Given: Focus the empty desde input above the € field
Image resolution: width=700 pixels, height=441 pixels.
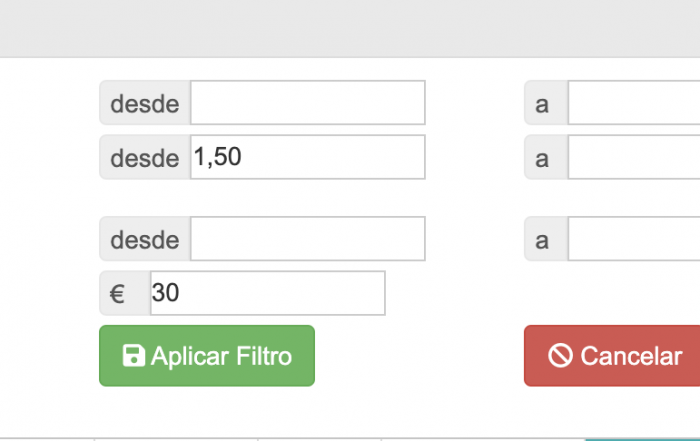Looking at the screenshot, I should [x=308, y=239].
